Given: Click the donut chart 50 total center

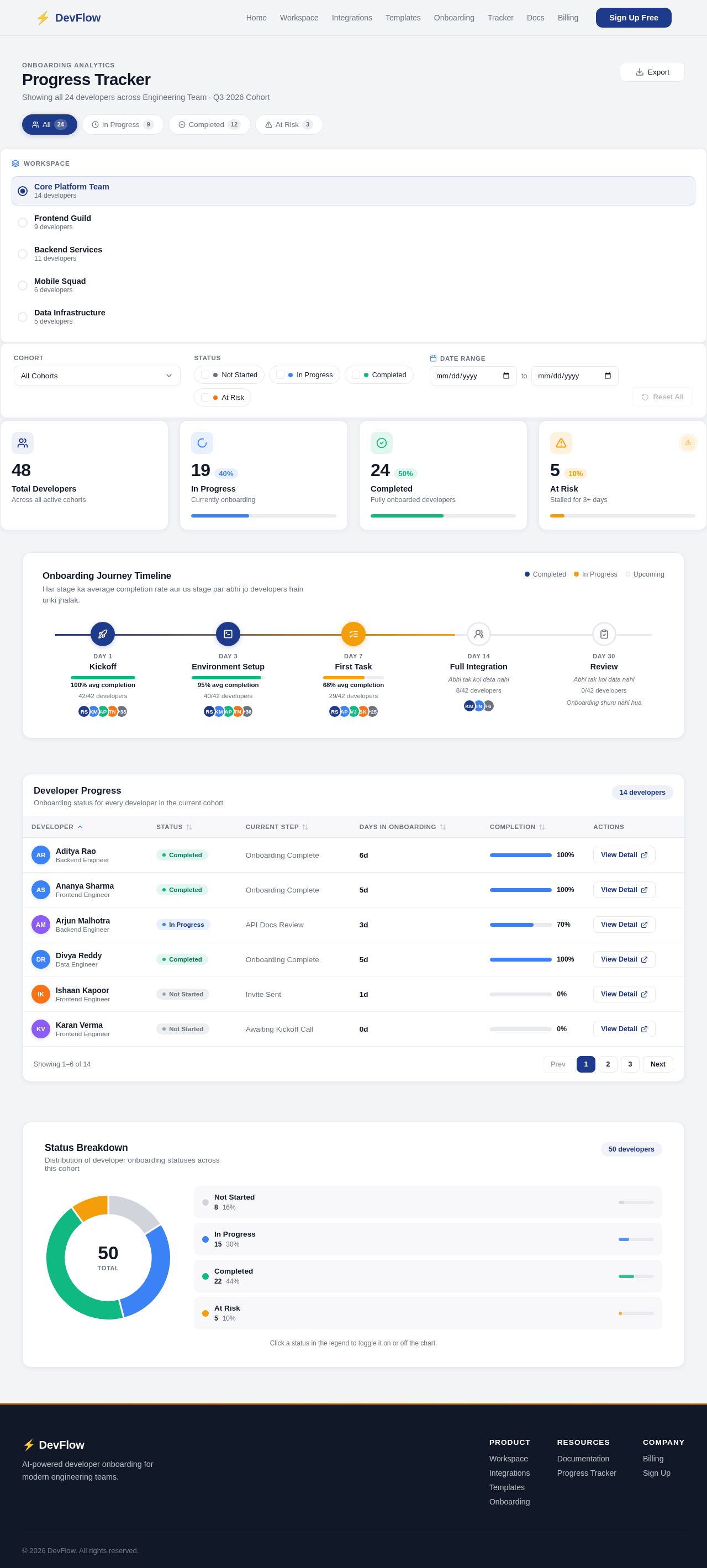Looking at the screenshot, I should 108,1258.
